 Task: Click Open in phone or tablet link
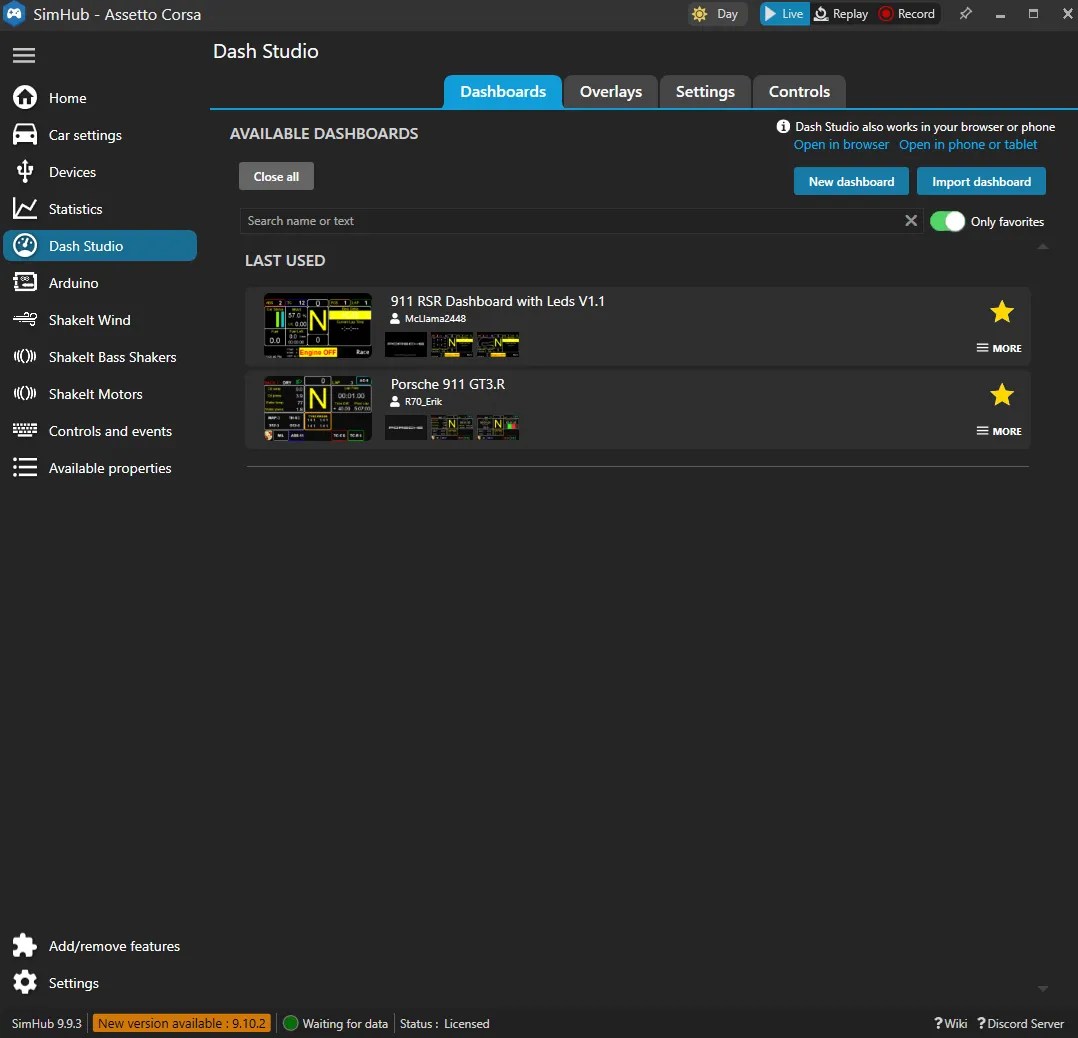pos(968,145)
